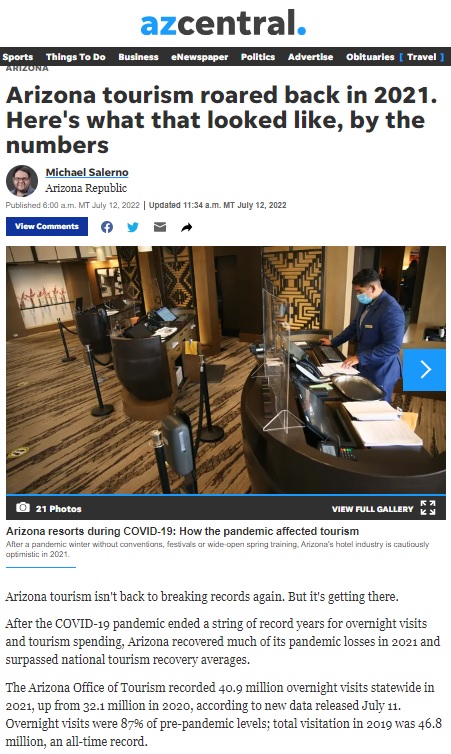Open fullscreen gallery expand icon
This screenshot has height=754, width=451.
tap(428, 508)
